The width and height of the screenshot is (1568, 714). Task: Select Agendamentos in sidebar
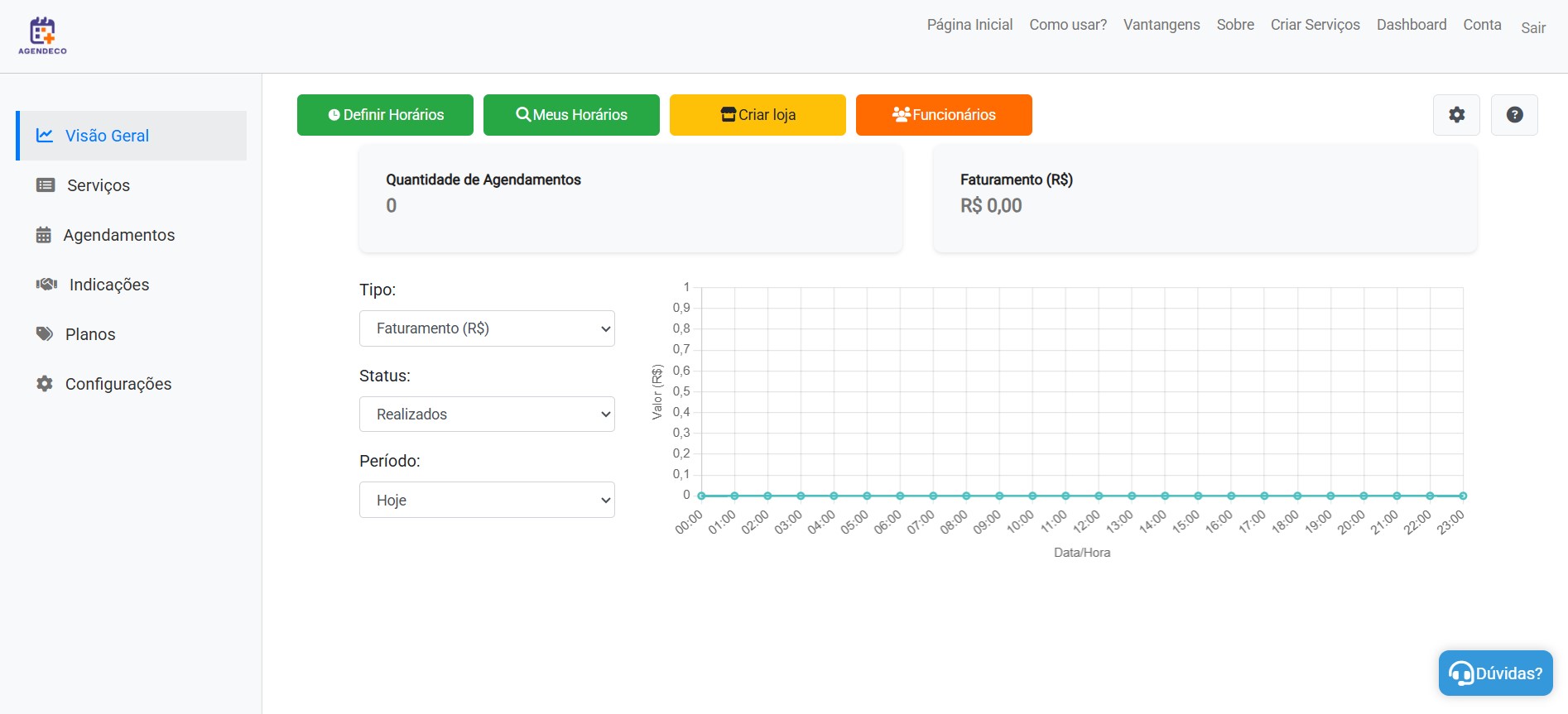click(132, 235)
